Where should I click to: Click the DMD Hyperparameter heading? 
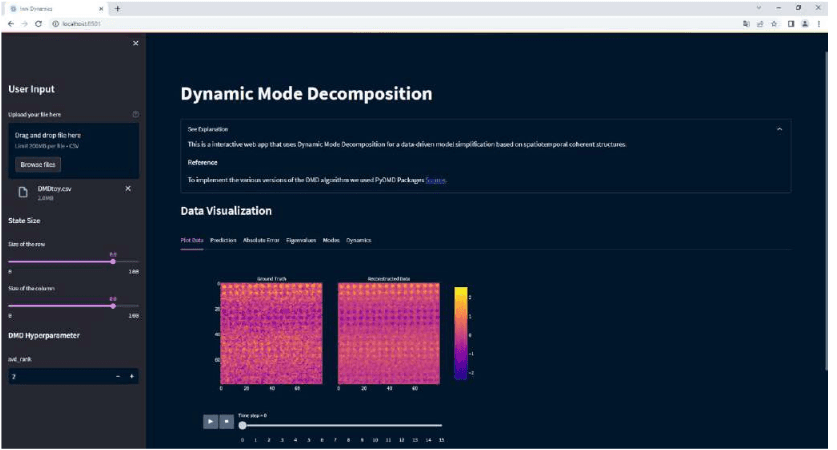point(44,335)
